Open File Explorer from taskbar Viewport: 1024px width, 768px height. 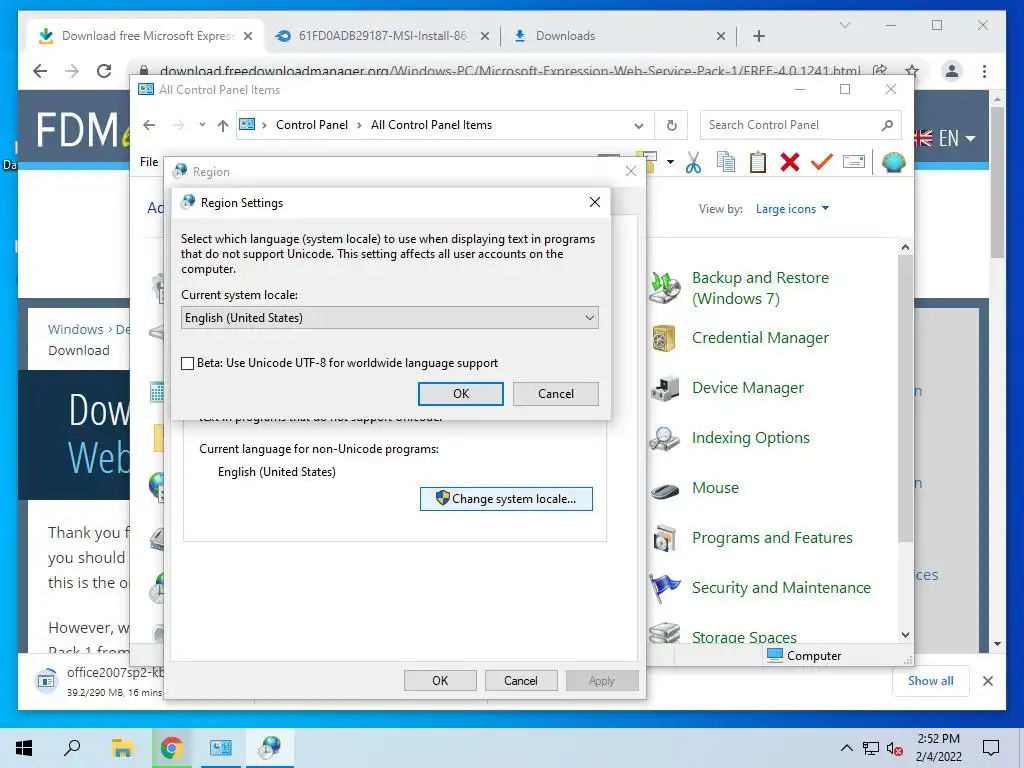[x=122, y=748]
